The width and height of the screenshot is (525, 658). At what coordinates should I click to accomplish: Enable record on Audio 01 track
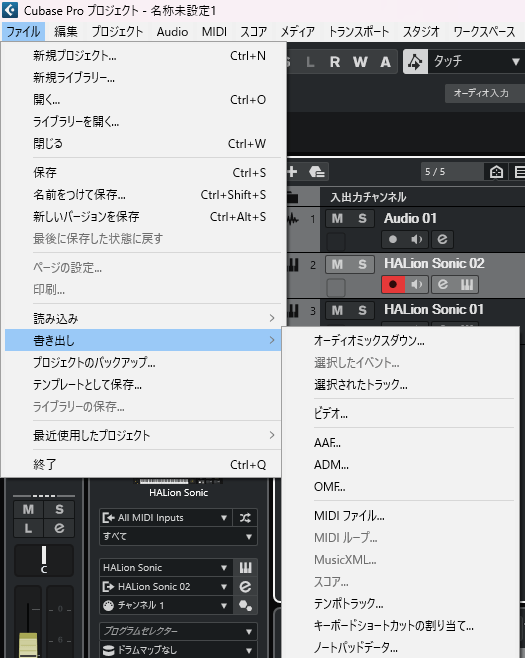tap(393, 239)
